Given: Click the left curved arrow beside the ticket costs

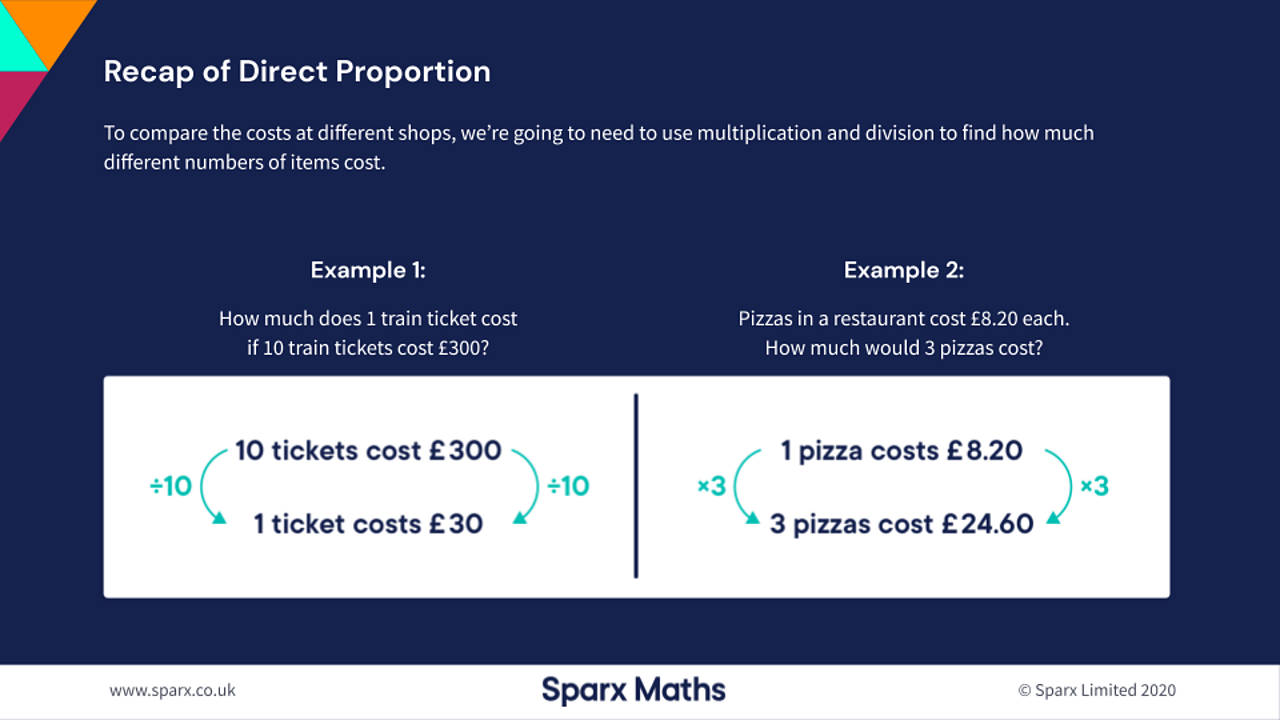Looking at the screenshot, I should (209, 487).
